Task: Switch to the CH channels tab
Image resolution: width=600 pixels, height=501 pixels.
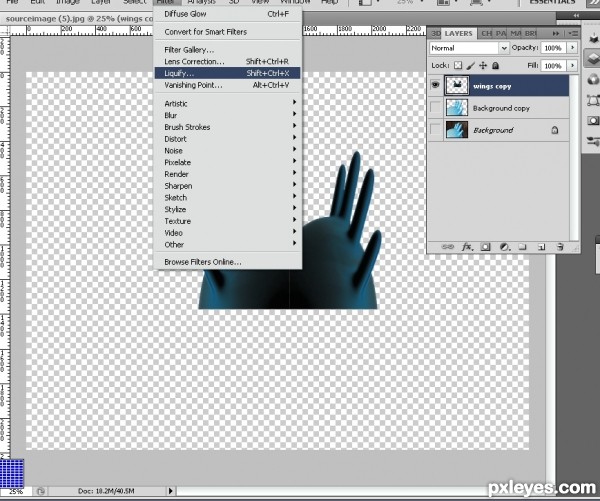Action: pyautogui.click(x=486, y=34)
